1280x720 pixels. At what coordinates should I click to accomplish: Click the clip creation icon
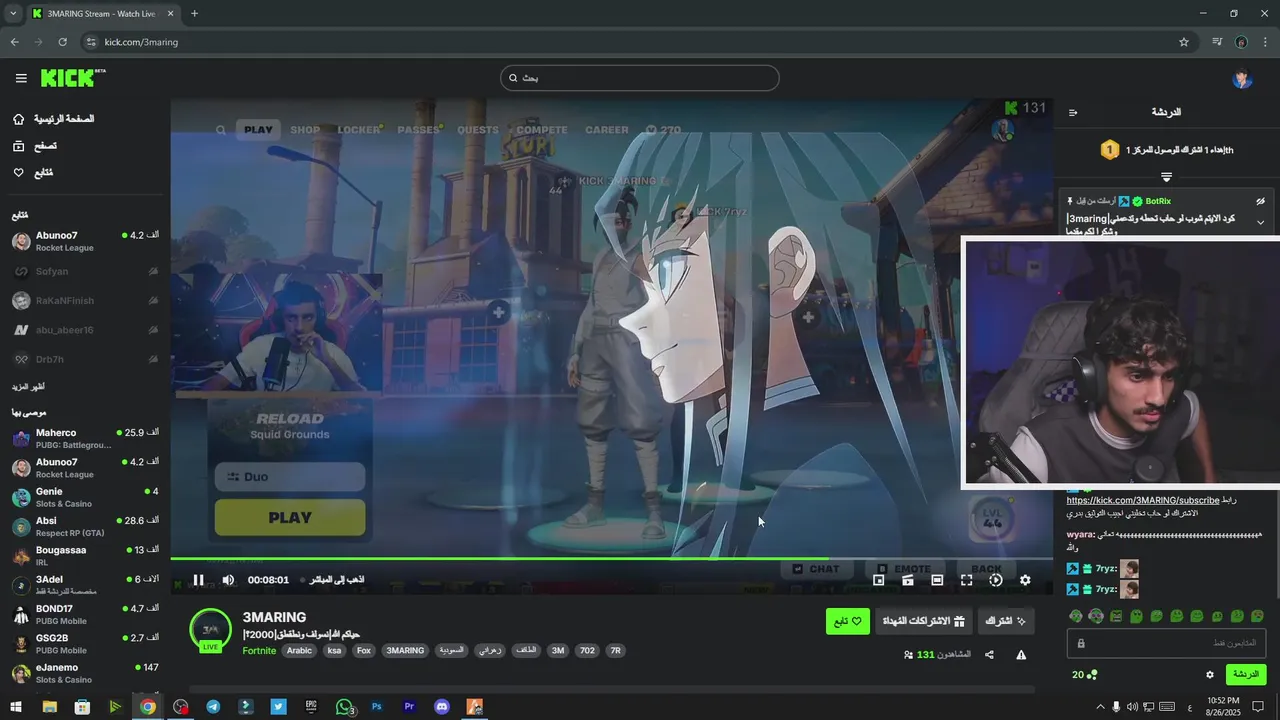pos(908,580)
